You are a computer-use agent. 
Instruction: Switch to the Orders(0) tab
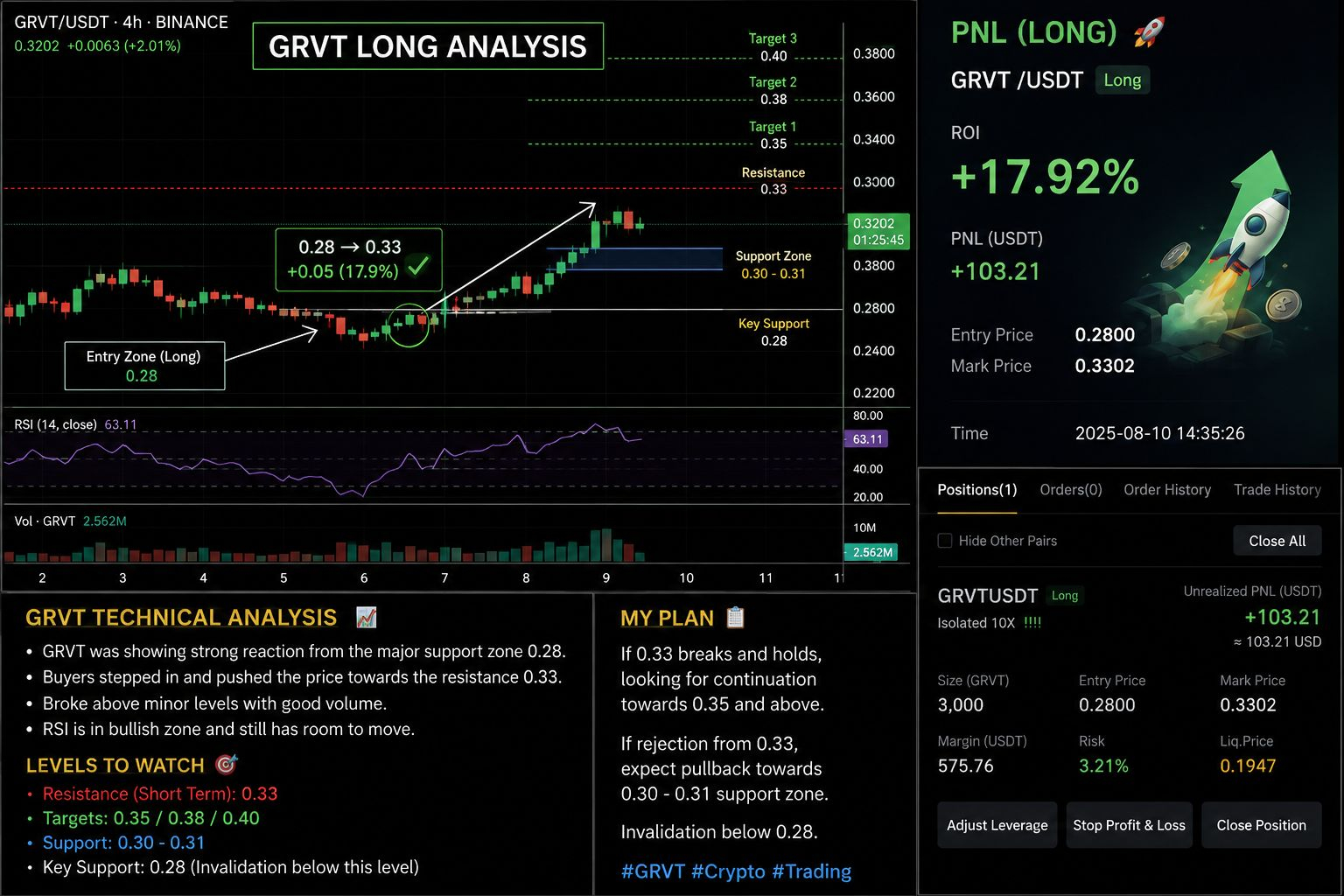(1070, 490)
